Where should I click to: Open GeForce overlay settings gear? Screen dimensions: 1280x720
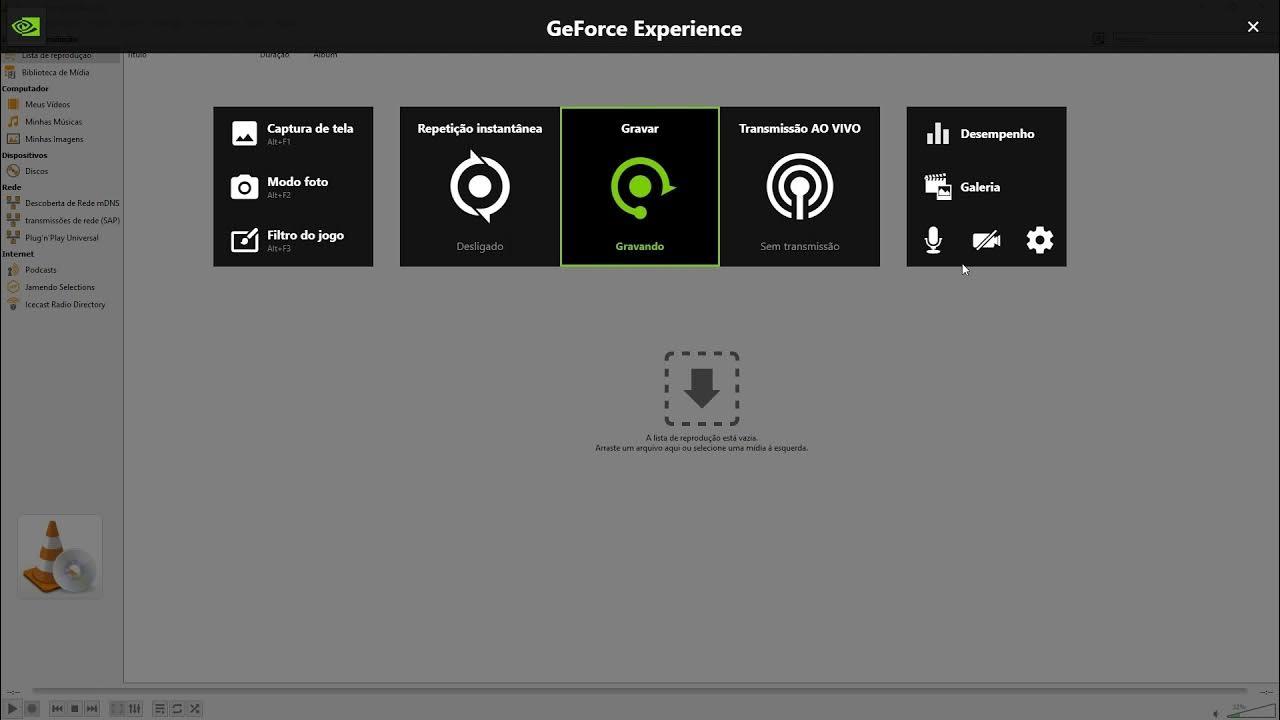[x=1040, y=240]
